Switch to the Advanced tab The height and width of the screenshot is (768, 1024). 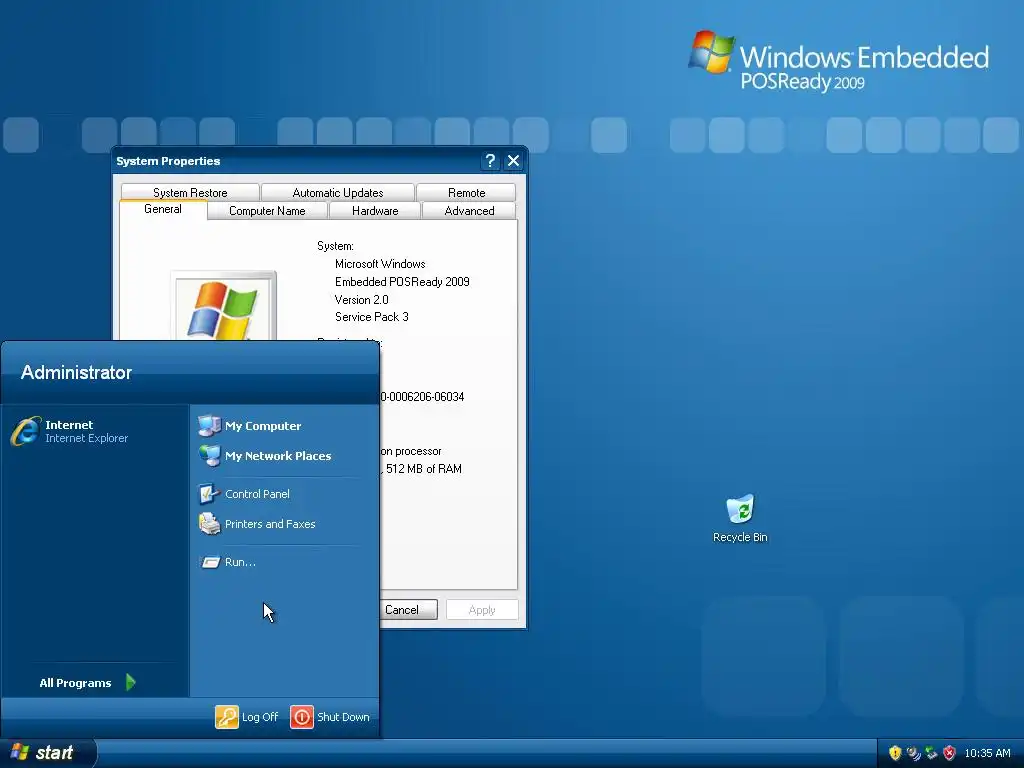469,211
